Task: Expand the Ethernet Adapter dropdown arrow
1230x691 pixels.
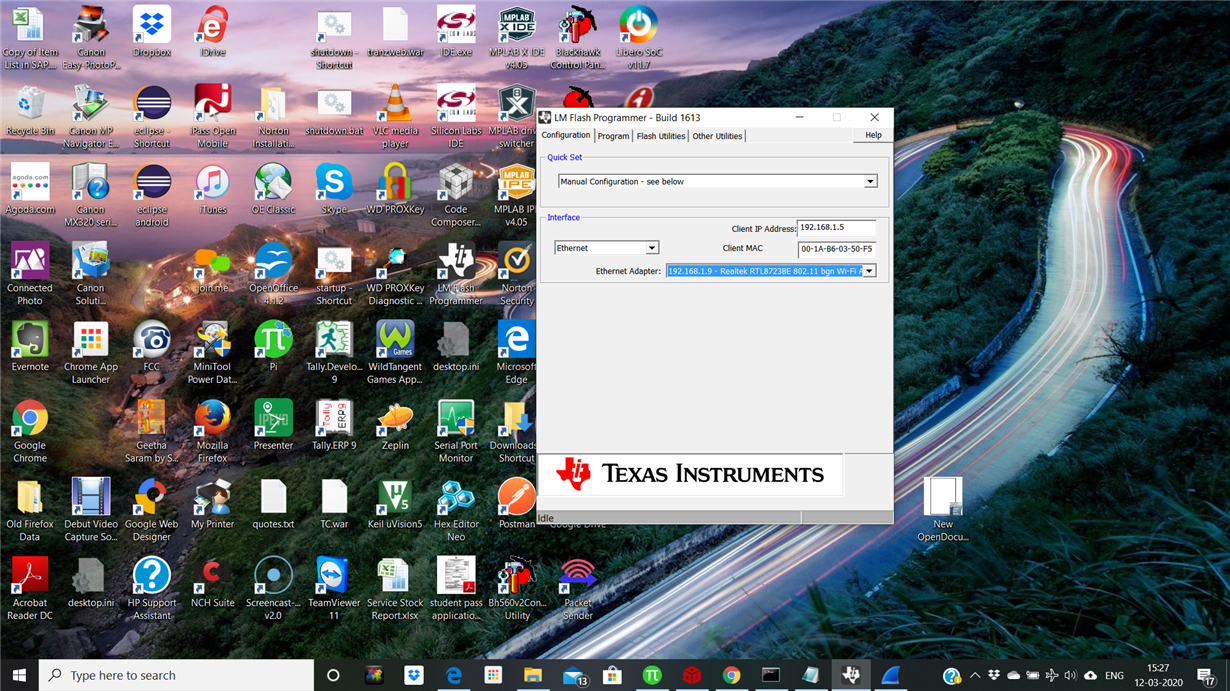Action: click(x=869, y=271)
